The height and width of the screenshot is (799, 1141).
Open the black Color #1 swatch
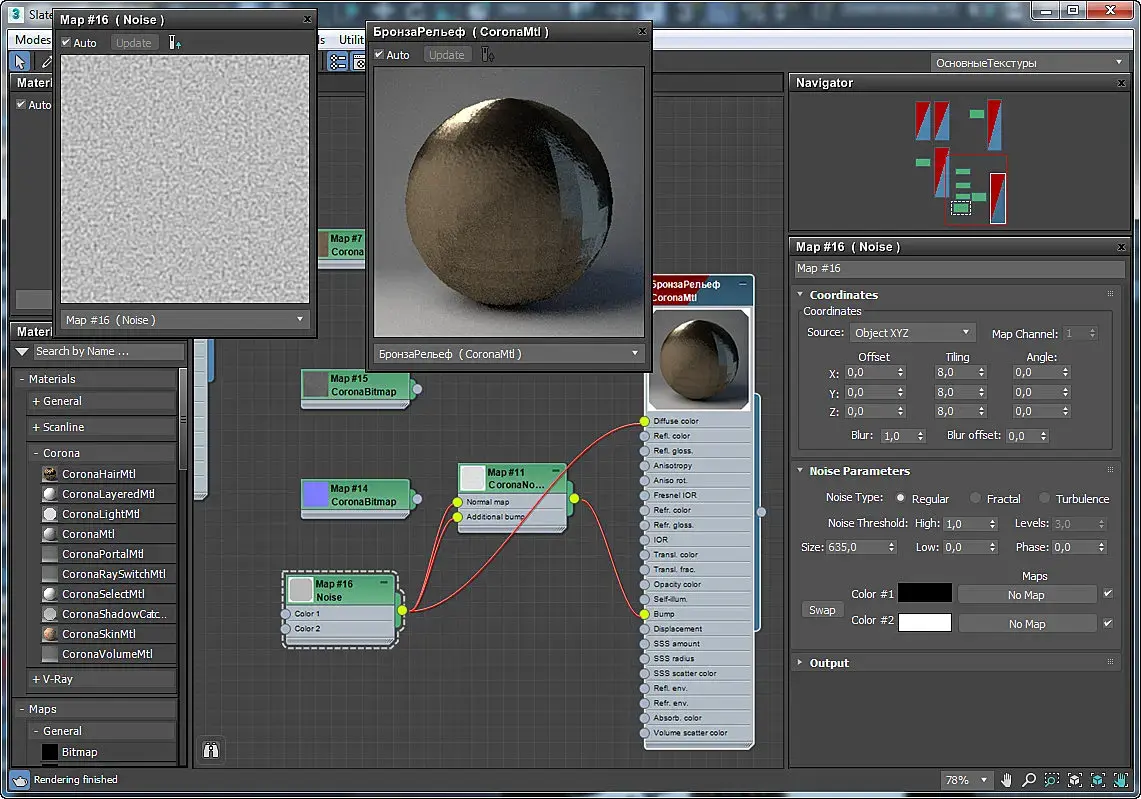(x=924, y=593)
